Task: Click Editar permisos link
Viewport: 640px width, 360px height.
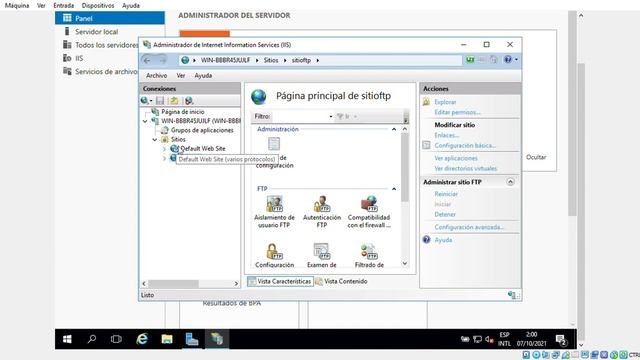Action: pyautogui.click(x=457, y=112)
